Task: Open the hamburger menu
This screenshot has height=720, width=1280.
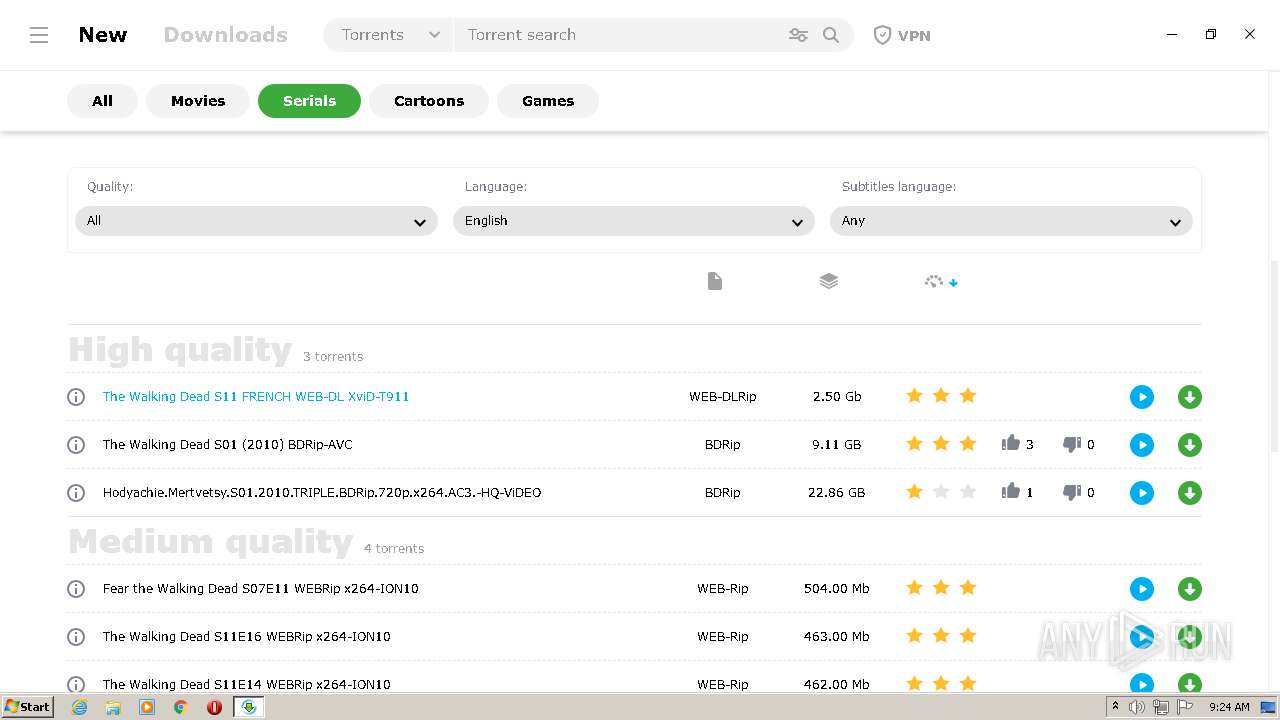Action: point(39,35)
